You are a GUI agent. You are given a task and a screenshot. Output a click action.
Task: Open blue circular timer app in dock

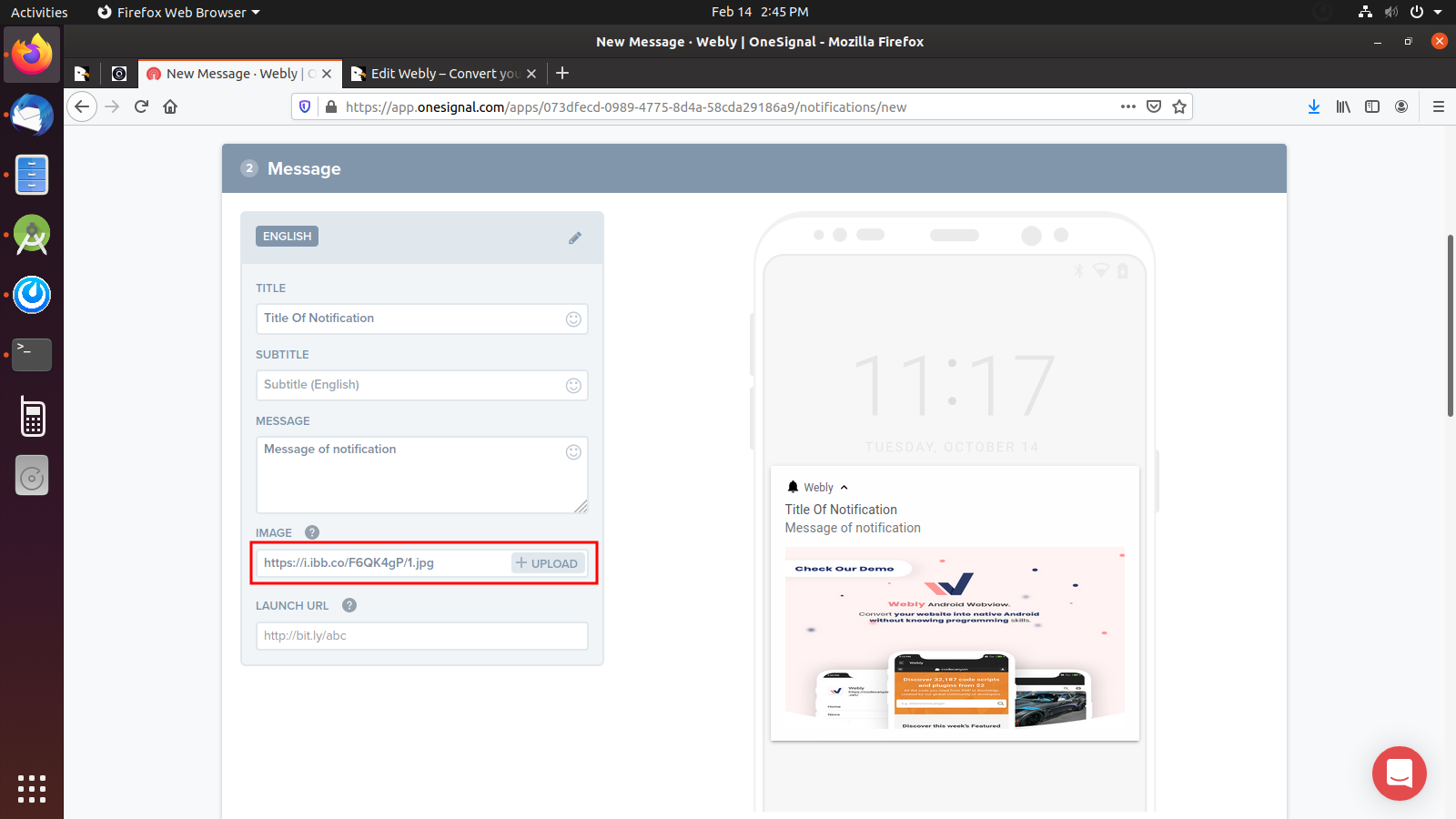point(32,295)
